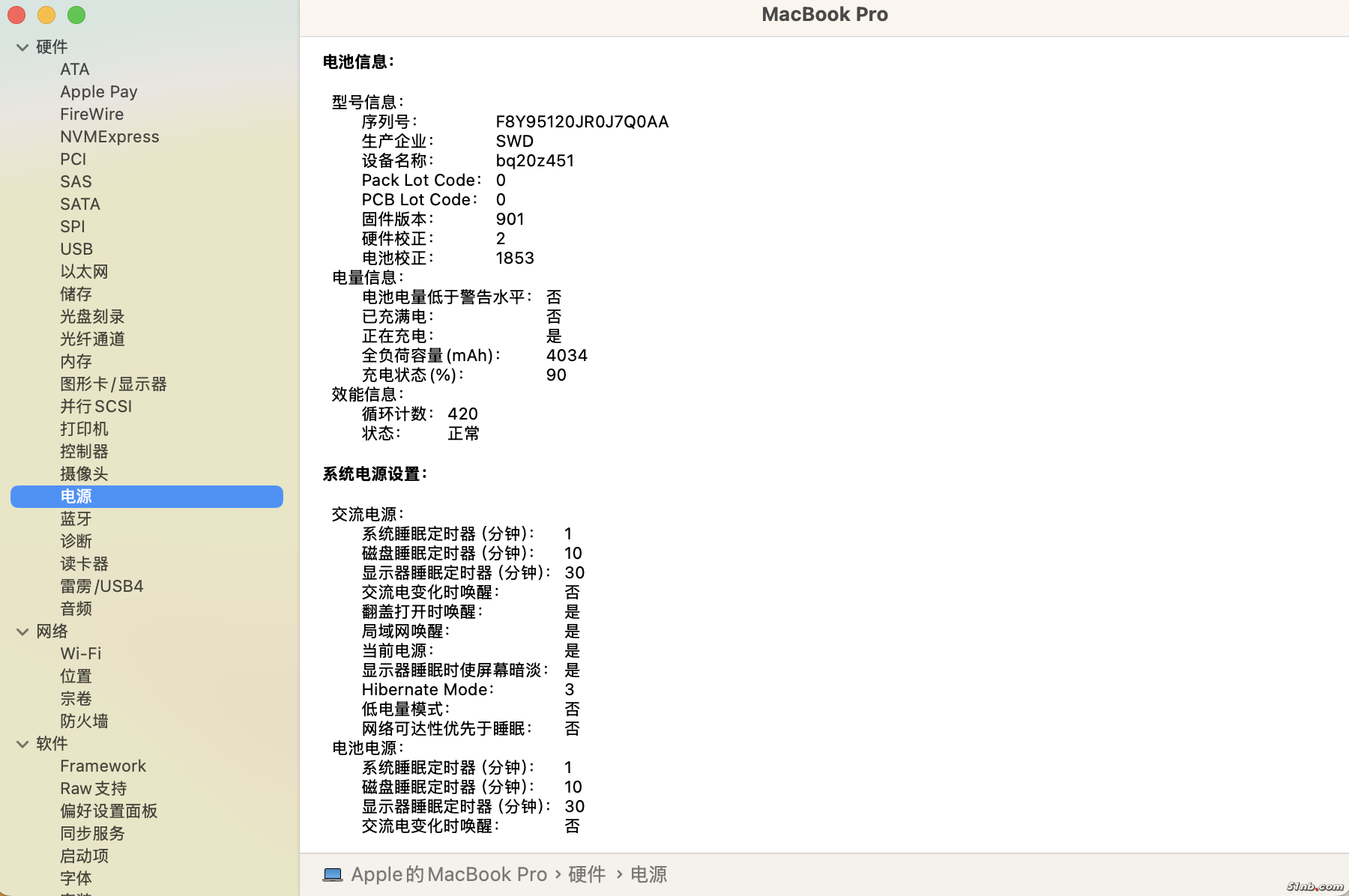Select USB in the hardware list

click(x=76, y=249)
